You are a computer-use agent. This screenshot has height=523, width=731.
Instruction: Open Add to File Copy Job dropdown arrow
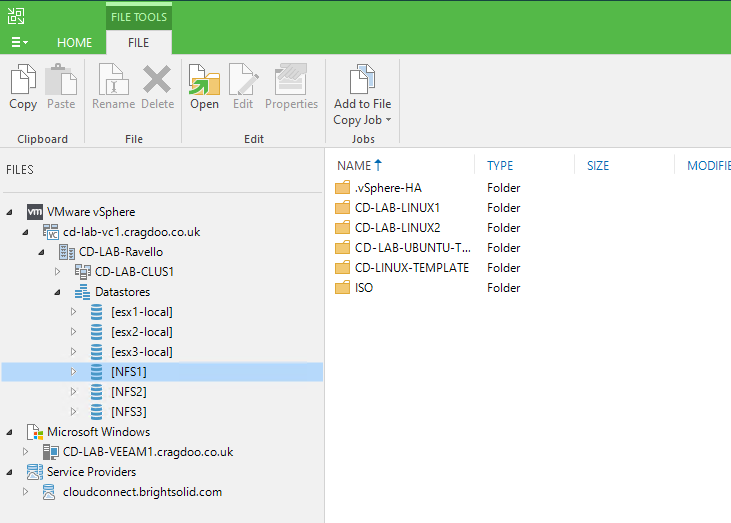tap(388, 120)
